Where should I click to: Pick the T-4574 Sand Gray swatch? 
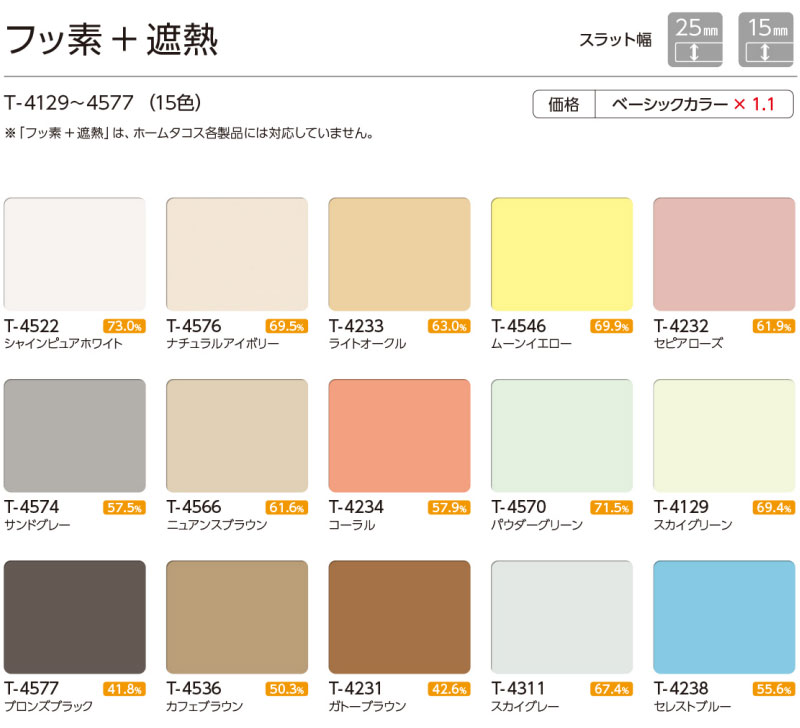pyautogui.click(x=75, y=435)
